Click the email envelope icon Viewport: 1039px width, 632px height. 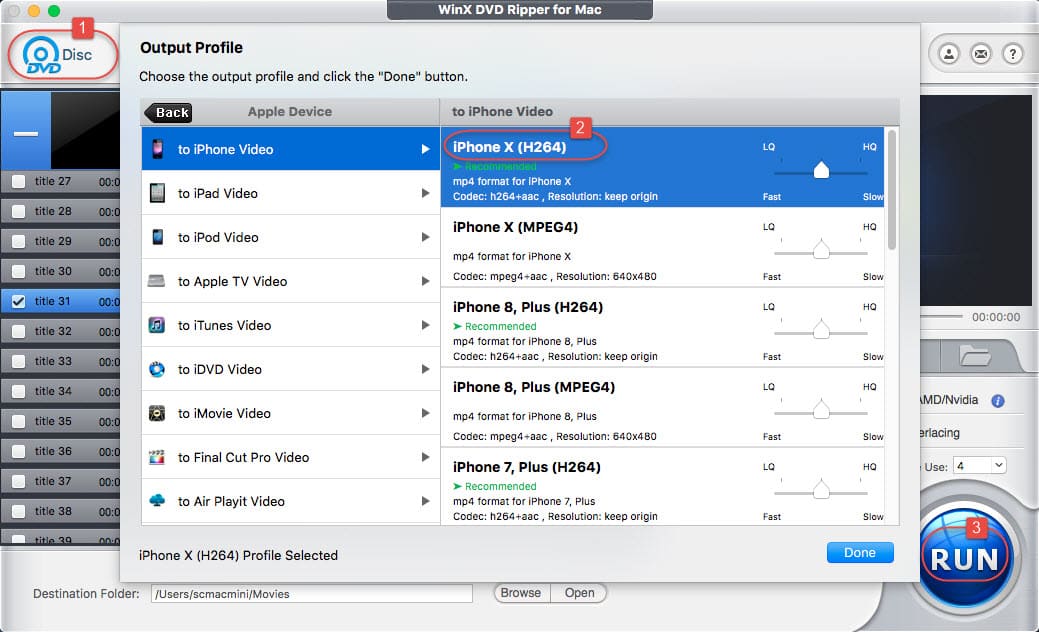tap(981, 54)
